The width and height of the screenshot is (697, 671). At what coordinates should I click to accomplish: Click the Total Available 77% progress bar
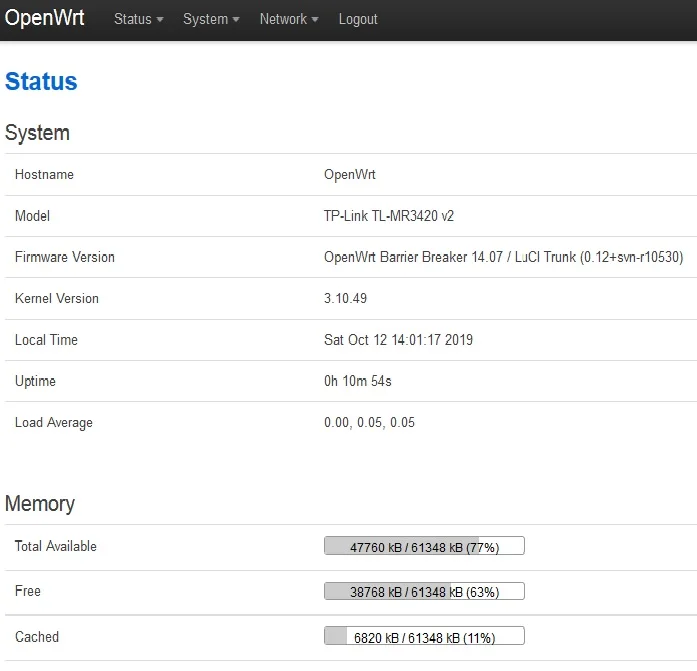click(x=425, y=546)
